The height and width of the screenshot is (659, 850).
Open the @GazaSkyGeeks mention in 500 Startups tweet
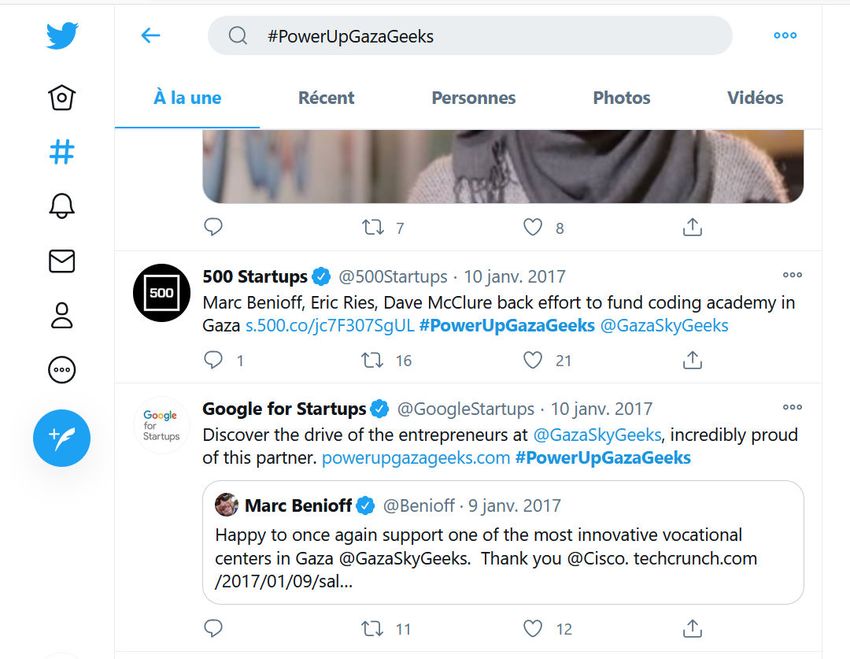click(664, 326)
